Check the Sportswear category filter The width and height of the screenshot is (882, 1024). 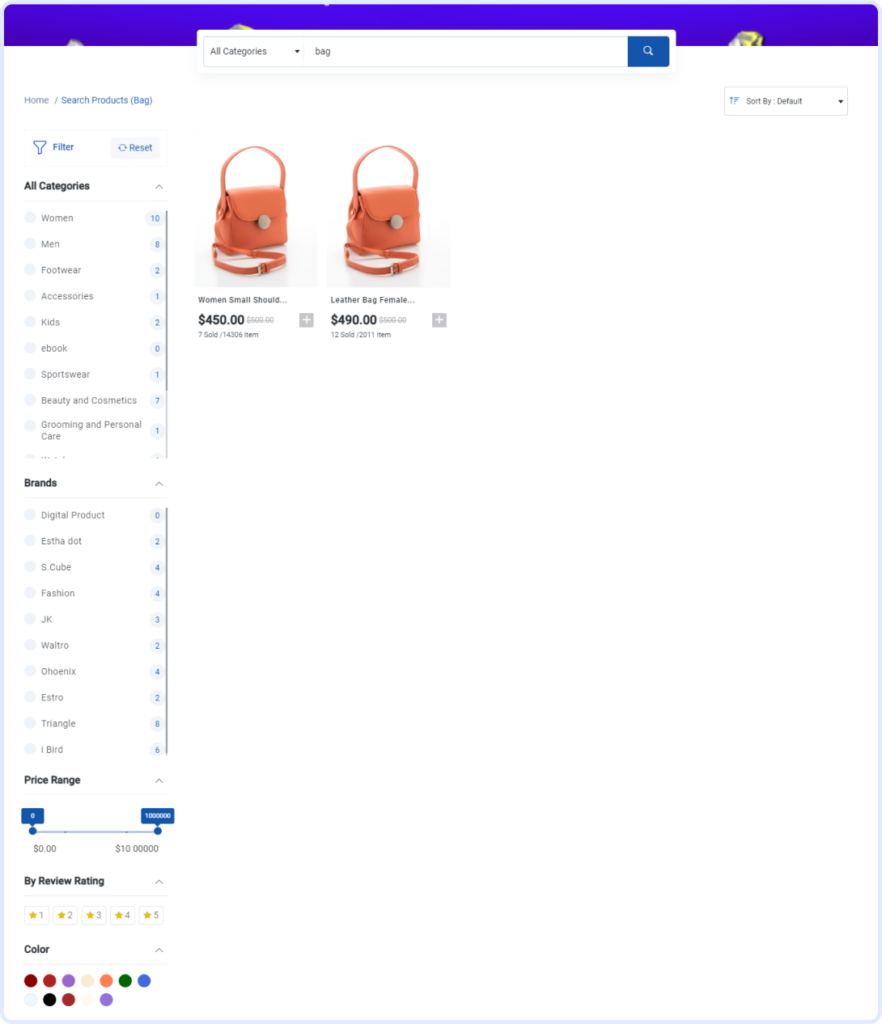pos(30,374)
